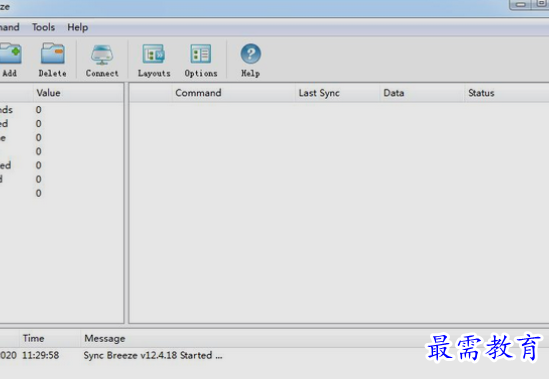The width and height of the screenshot is (549, 379).
Task: Select the 11:29:58 time entry in log
Action: [41, 355]
